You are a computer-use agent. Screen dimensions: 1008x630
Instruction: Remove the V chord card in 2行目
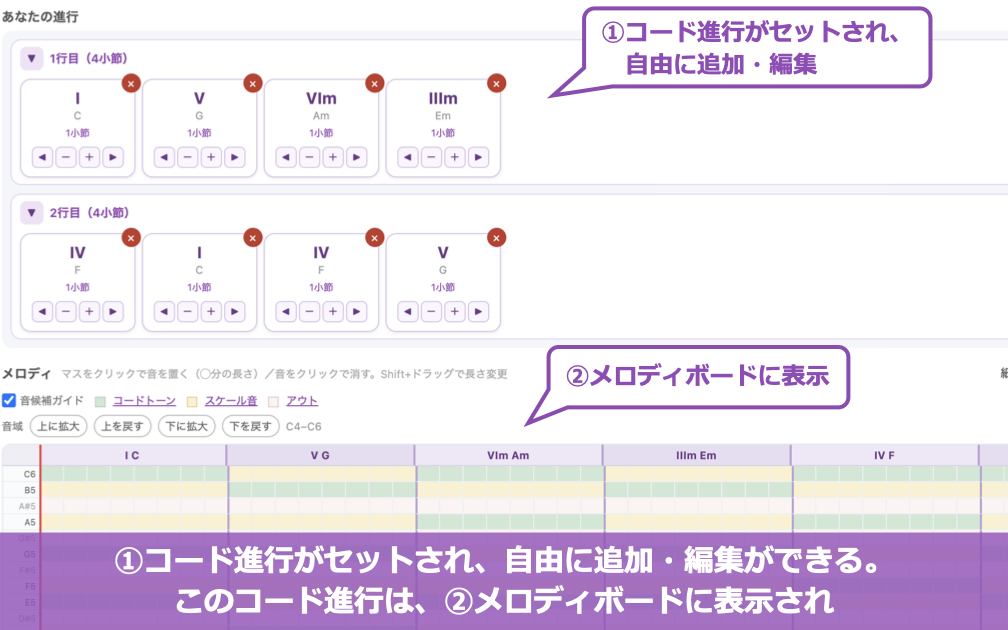tap(496, 238)
